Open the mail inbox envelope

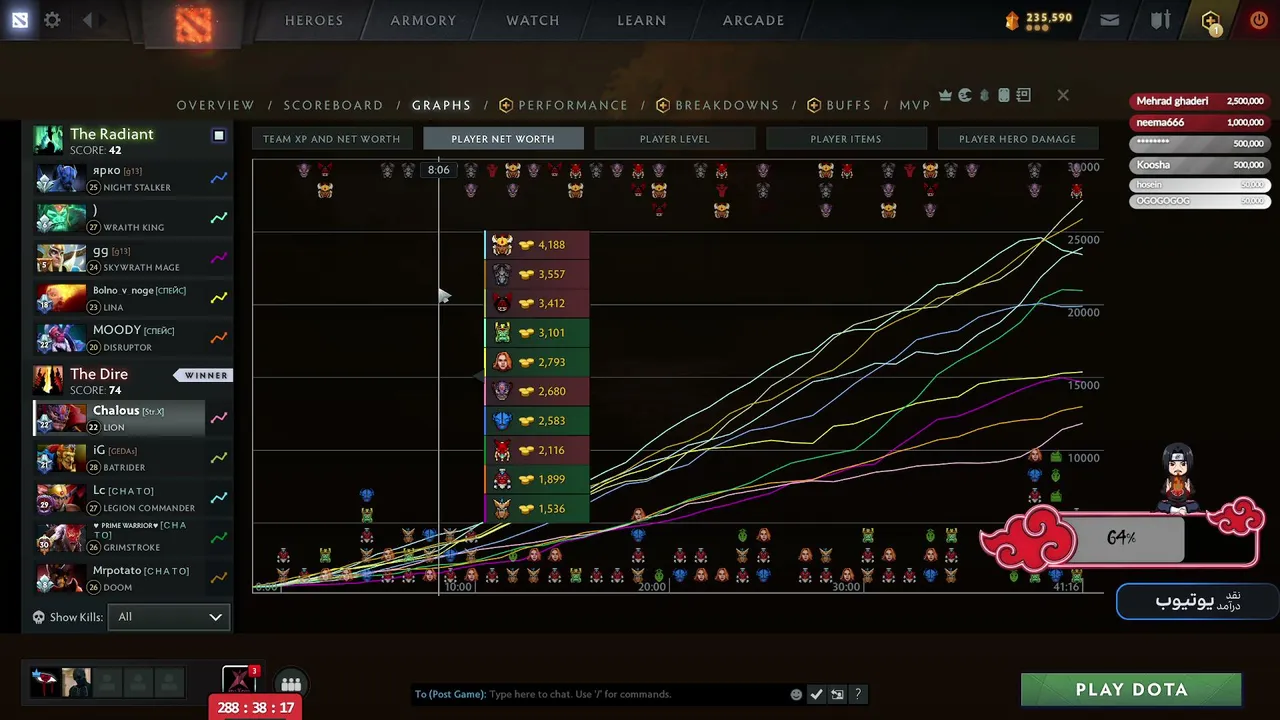pos(1109,20)
